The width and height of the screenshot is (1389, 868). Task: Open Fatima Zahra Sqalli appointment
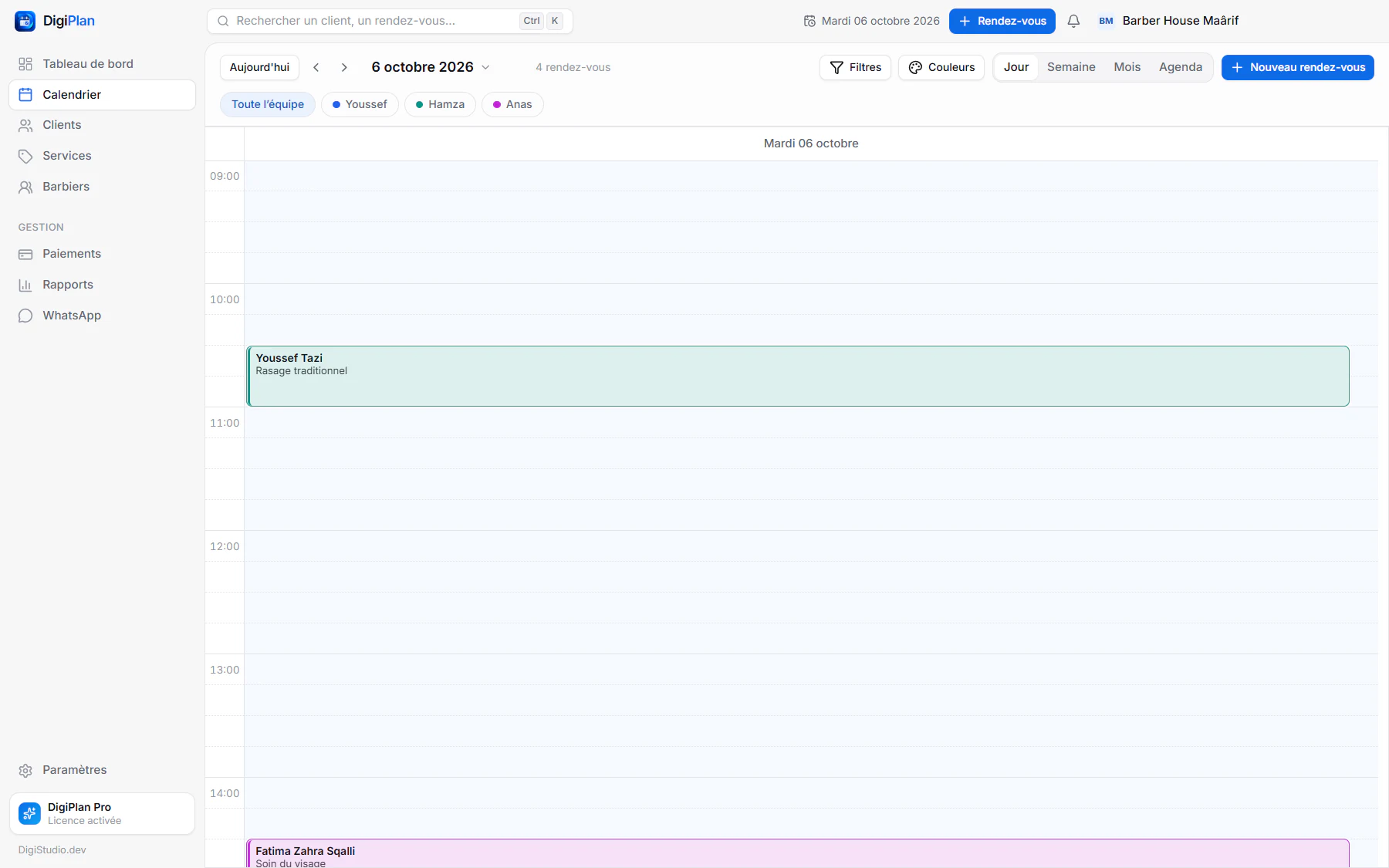798,853
